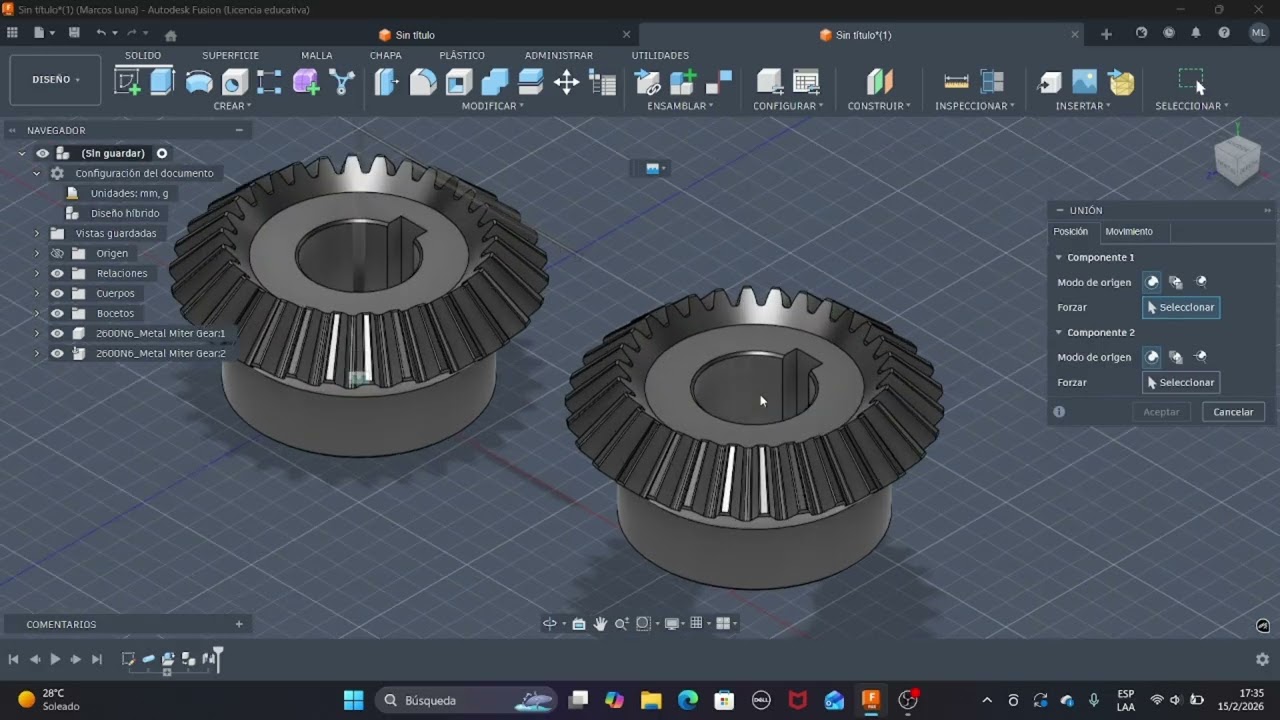Select the Move/Copy arrows tool

click(x=567, y=82)
